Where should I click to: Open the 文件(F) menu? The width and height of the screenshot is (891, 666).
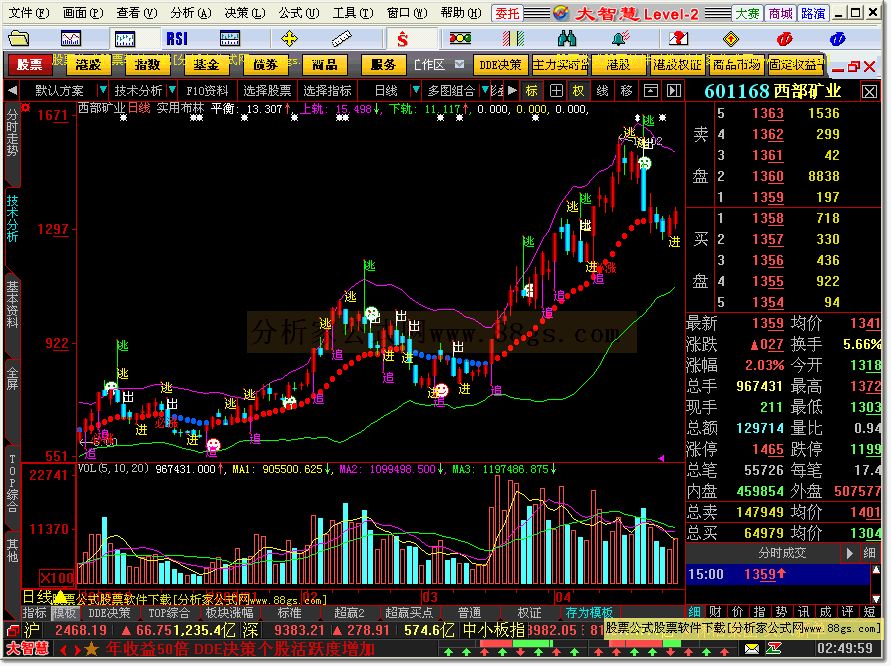pyautogui.click(x=29, y=13)
